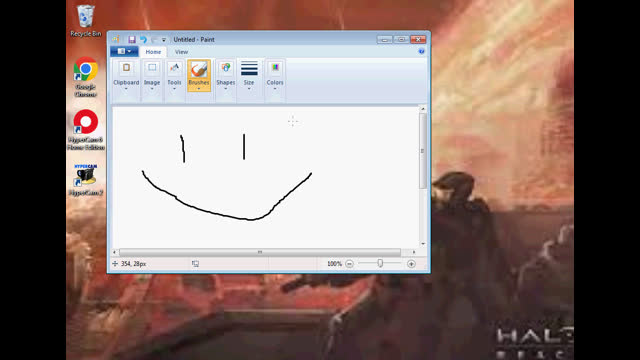640x360 pixels.
Task: Click the Paint application icon in the title bar
Action: 116,40
